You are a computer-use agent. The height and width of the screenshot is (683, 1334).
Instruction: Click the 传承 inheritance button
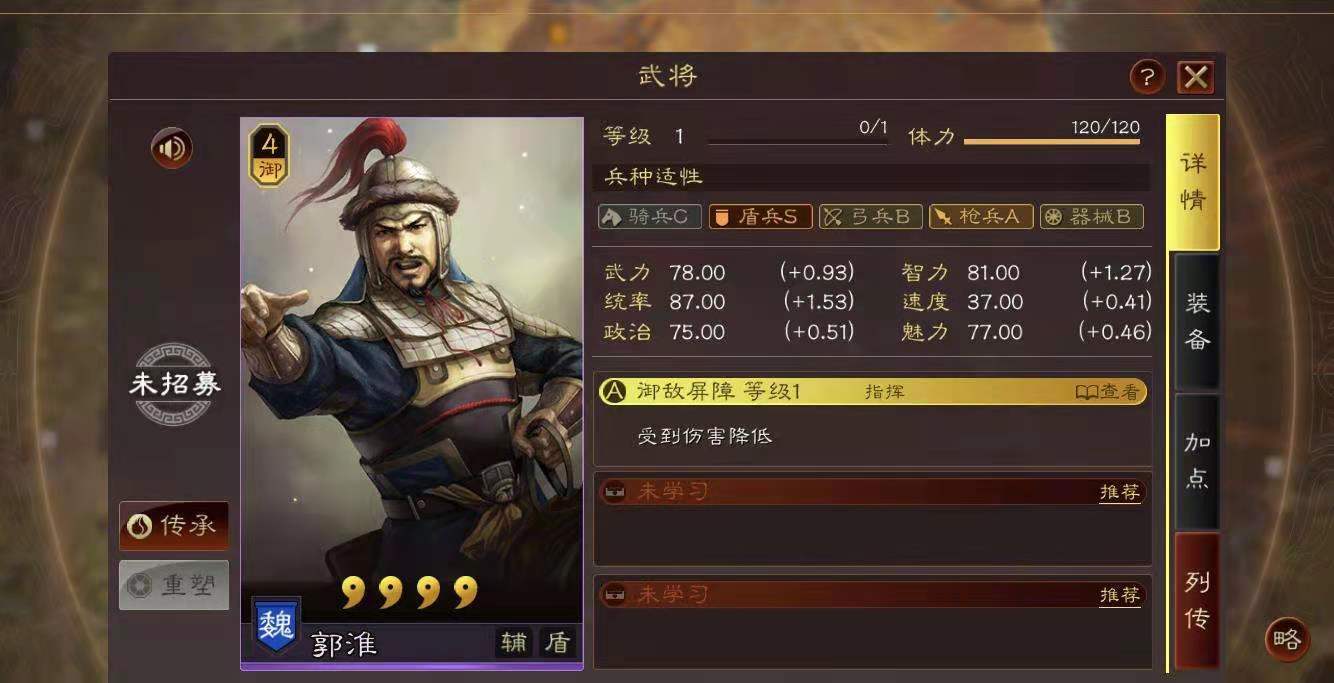tap(174, 526)
